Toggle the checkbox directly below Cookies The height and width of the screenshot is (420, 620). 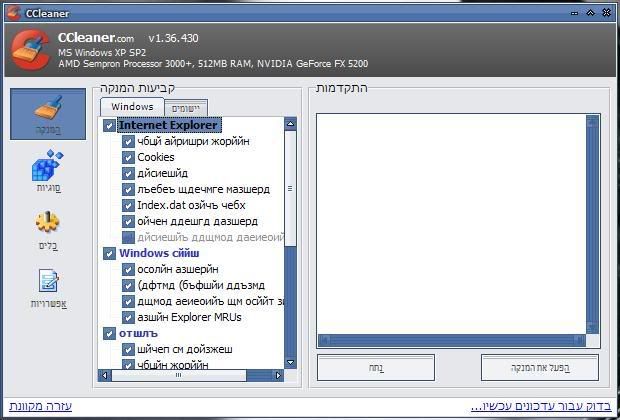point(128,174)
